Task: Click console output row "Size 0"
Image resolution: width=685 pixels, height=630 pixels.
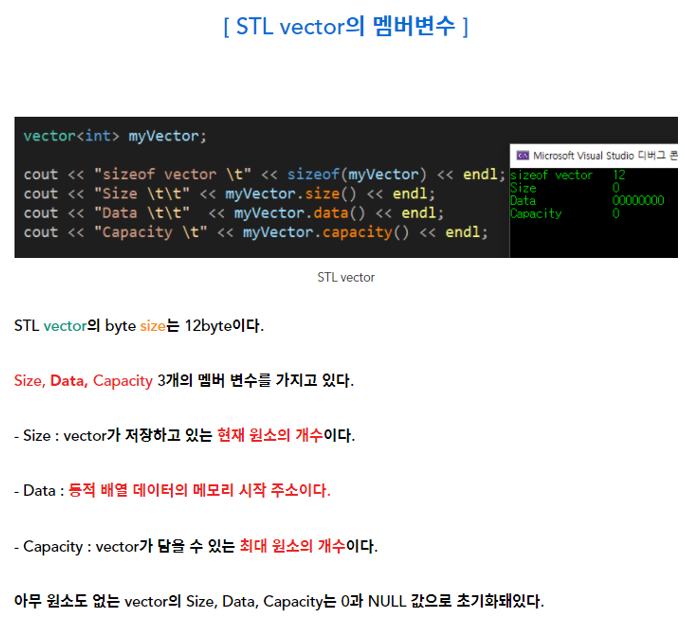Action: [x=565, y=188]
